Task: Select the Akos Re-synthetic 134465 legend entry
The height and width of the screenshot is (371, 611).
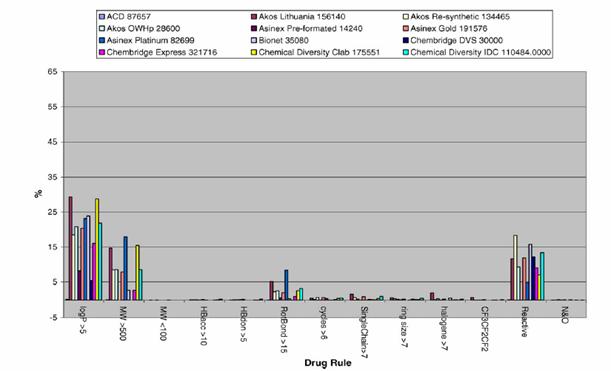Action: tap(457, 17)
